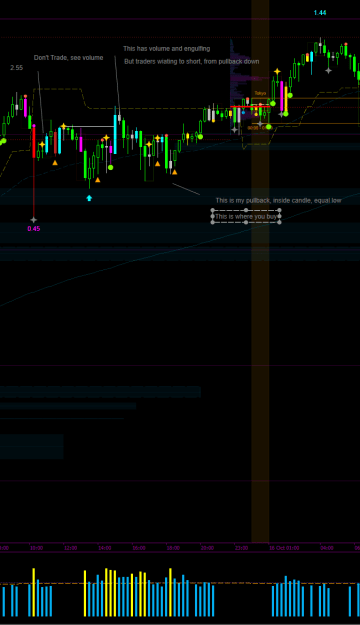The height and width of the screenshot is (625, 360).
Task: Click the white horizontal line segment between candles
Action: 90,127
